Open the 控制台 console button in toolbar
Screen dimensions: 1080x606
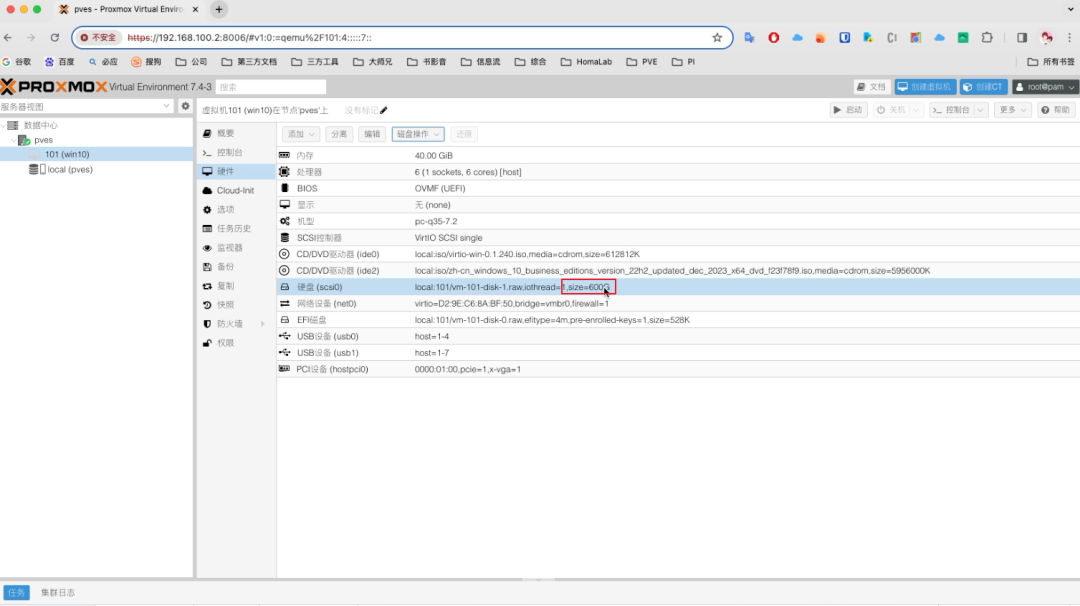tap(951, 110)
